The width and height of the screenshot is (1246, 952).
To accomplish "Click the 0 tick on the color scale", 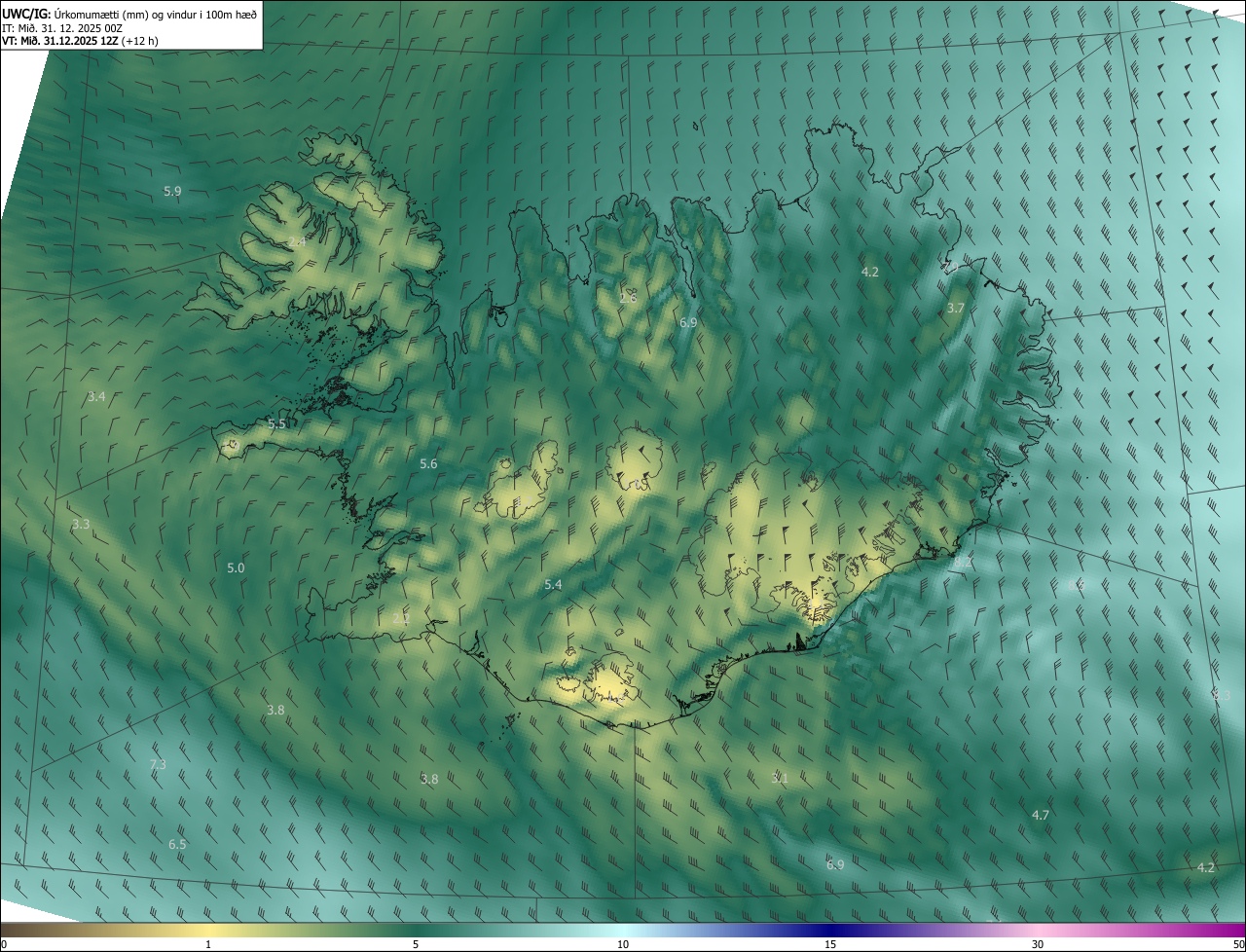I will [x=4, y=944].
